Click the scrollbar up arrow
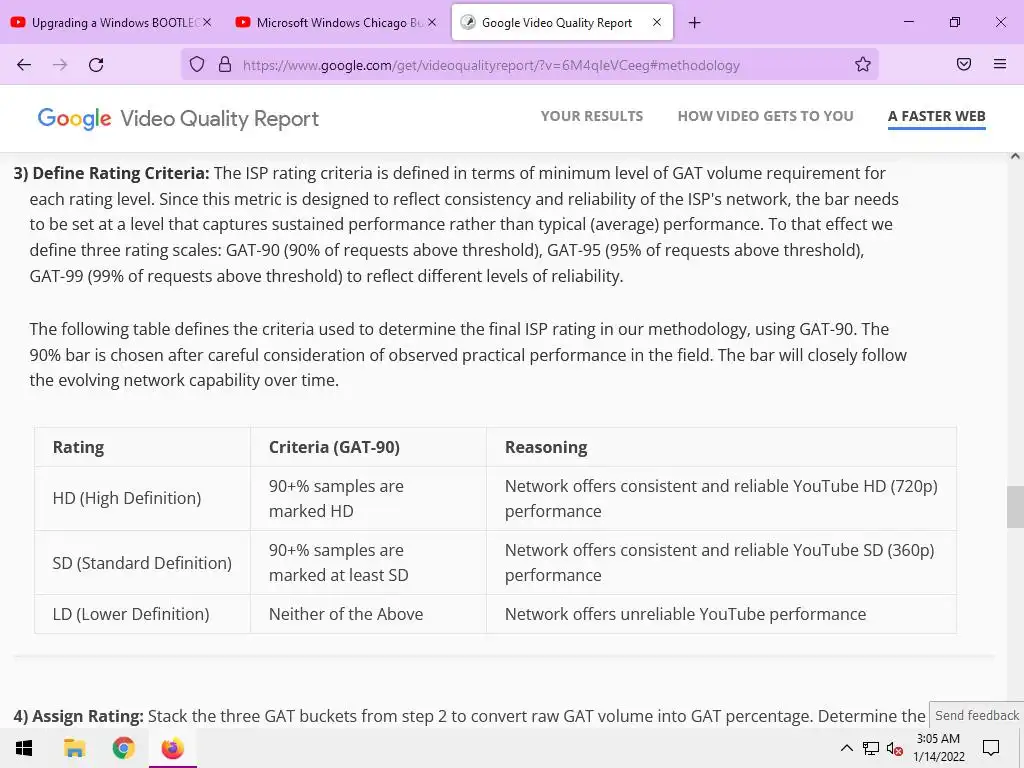The image size is (1024, 768). pos(1015,156)
